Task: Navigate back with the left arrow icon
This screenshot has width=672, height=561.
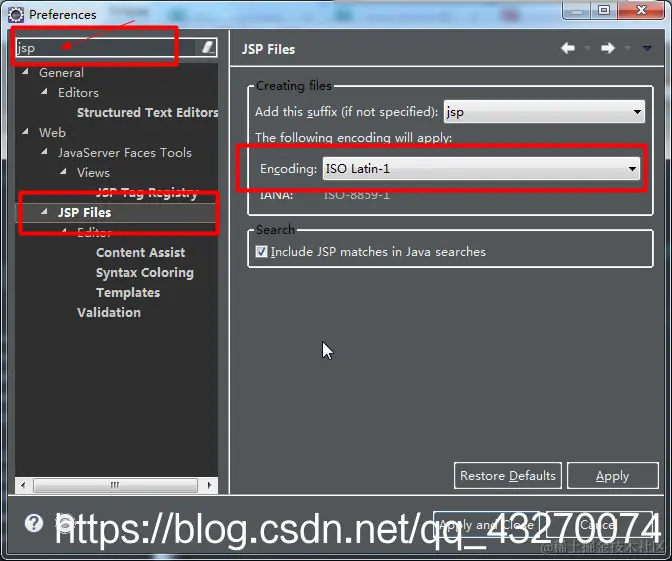Action: [568, 48]
